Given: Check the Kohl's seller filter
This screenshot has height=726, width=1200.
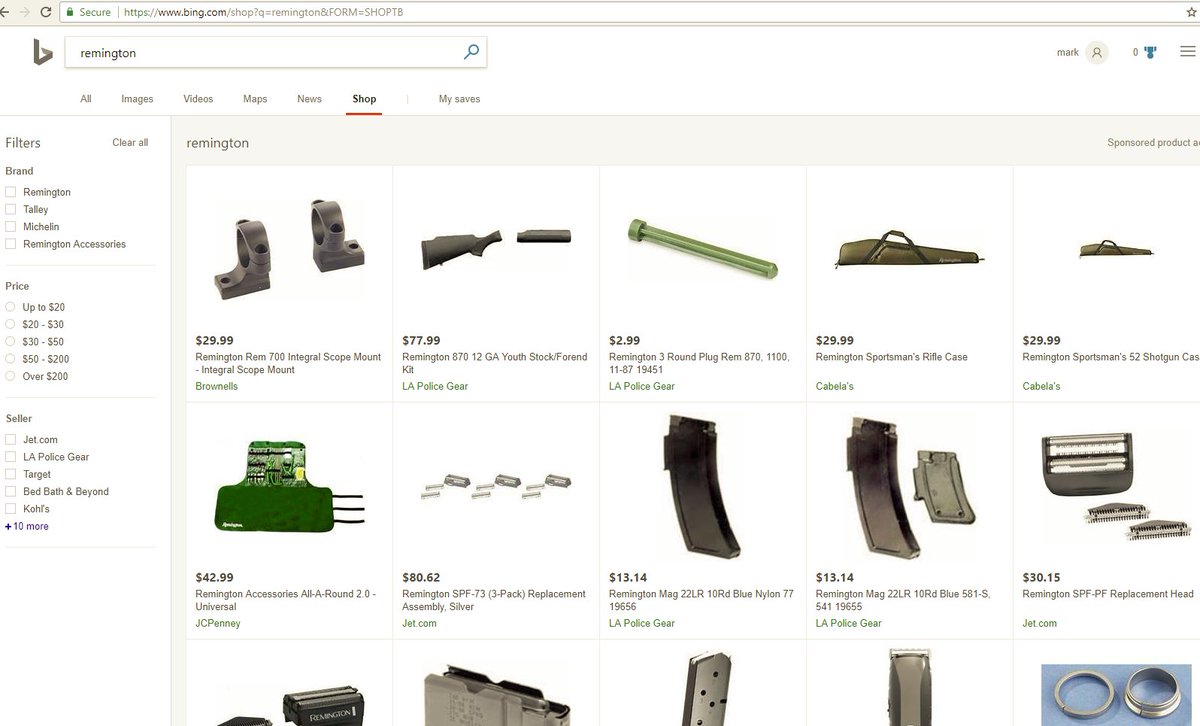Looking at the screenshot, I should (x=10, y=509).
